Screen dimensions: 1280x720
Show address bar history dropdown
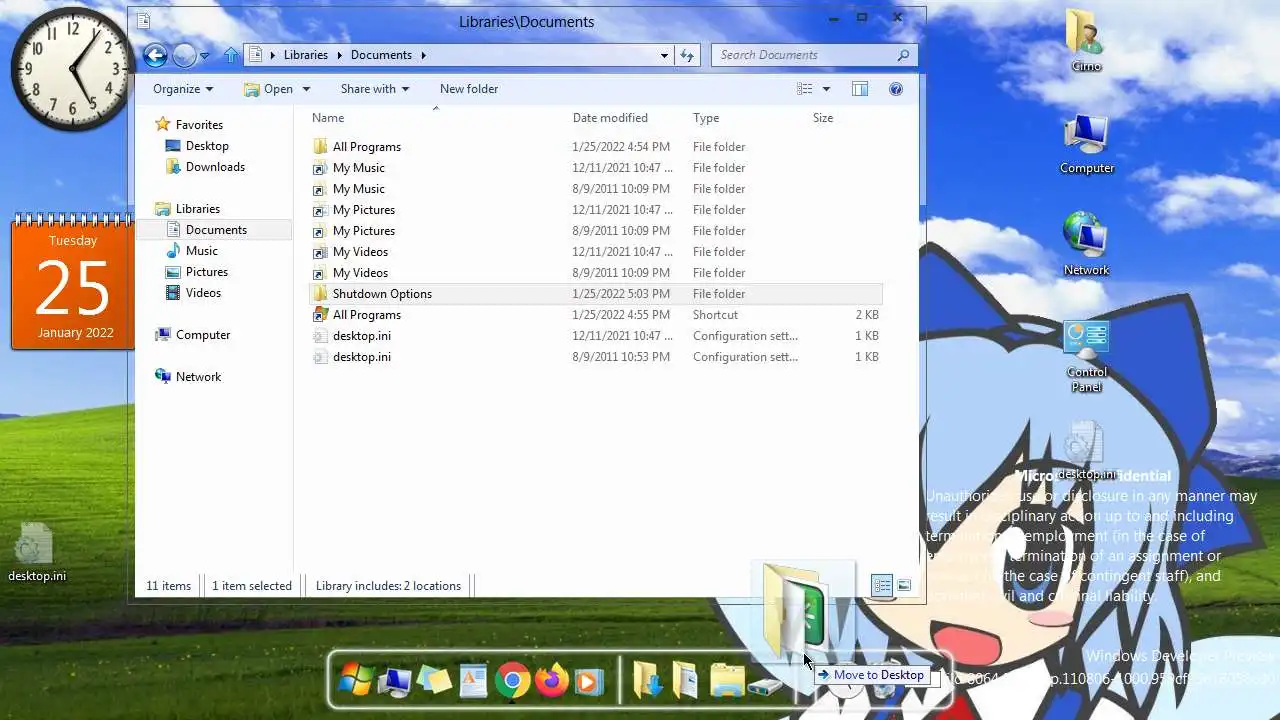[x=664, y=55]
